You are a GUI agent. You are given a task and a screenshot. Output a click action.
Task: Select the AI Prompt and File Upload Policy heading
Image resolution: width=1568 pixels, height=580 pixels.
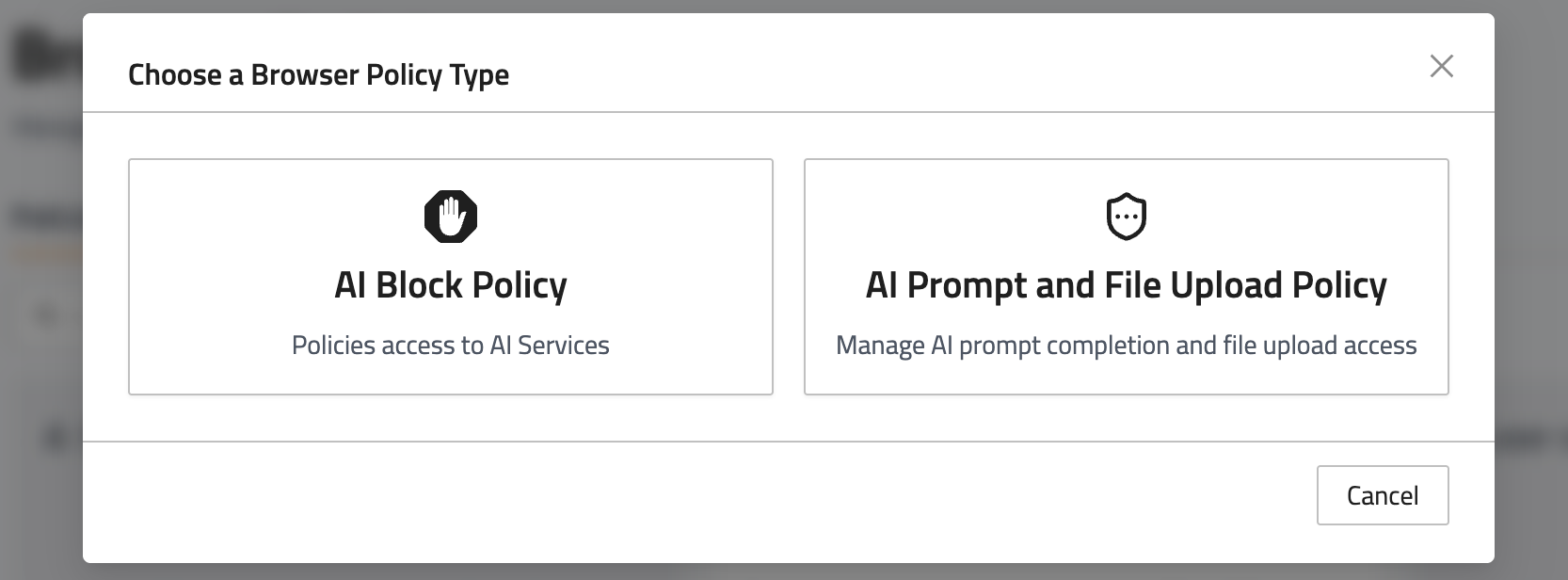(x=1126, y=285)
